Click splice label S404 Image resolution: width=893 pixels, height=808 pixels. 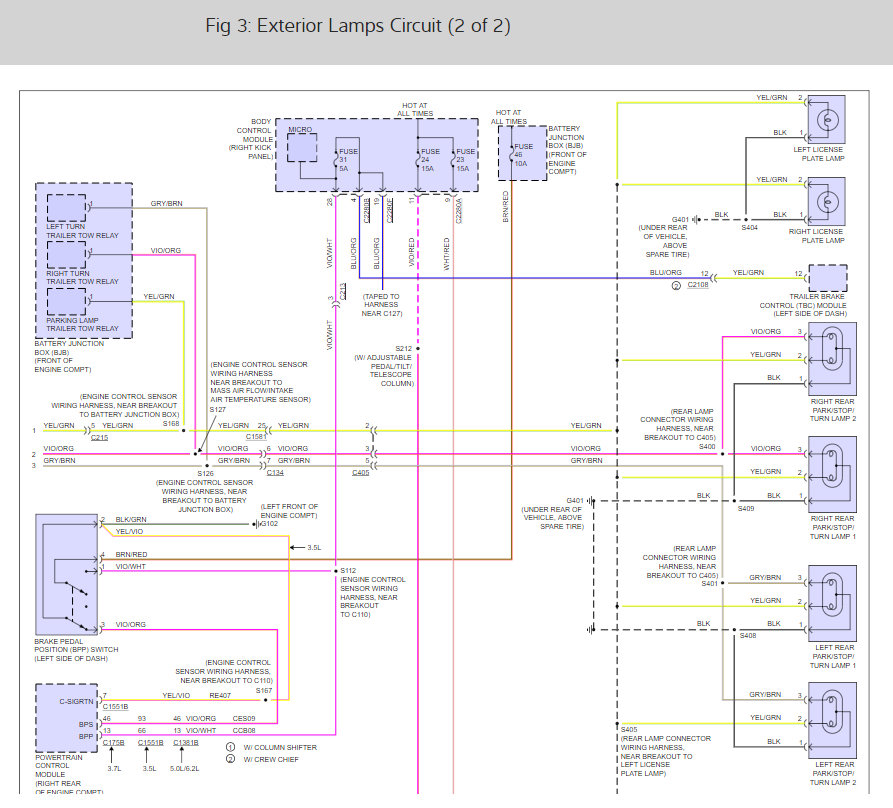(x=749, y=227)
